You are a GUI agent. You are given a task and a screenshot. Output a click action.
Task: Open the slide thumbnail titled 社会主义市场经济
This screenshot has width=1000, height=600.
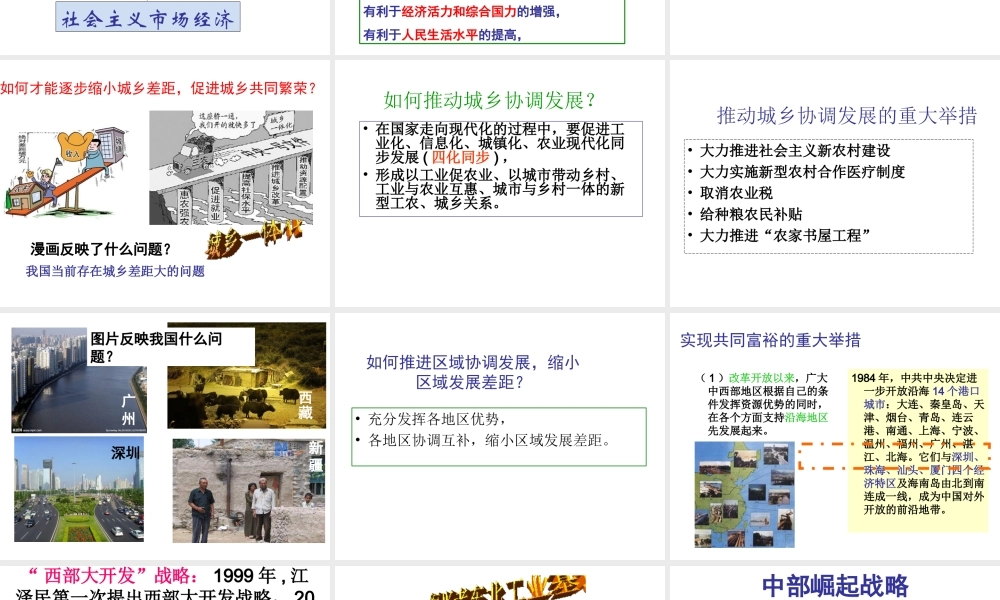coord(165,27)
